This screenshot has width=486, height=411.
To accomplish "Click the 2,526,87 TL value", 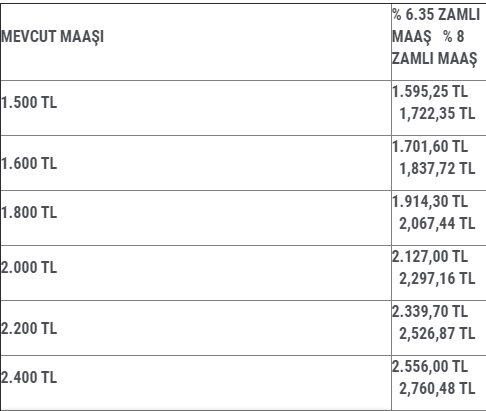I will (437, 334).
